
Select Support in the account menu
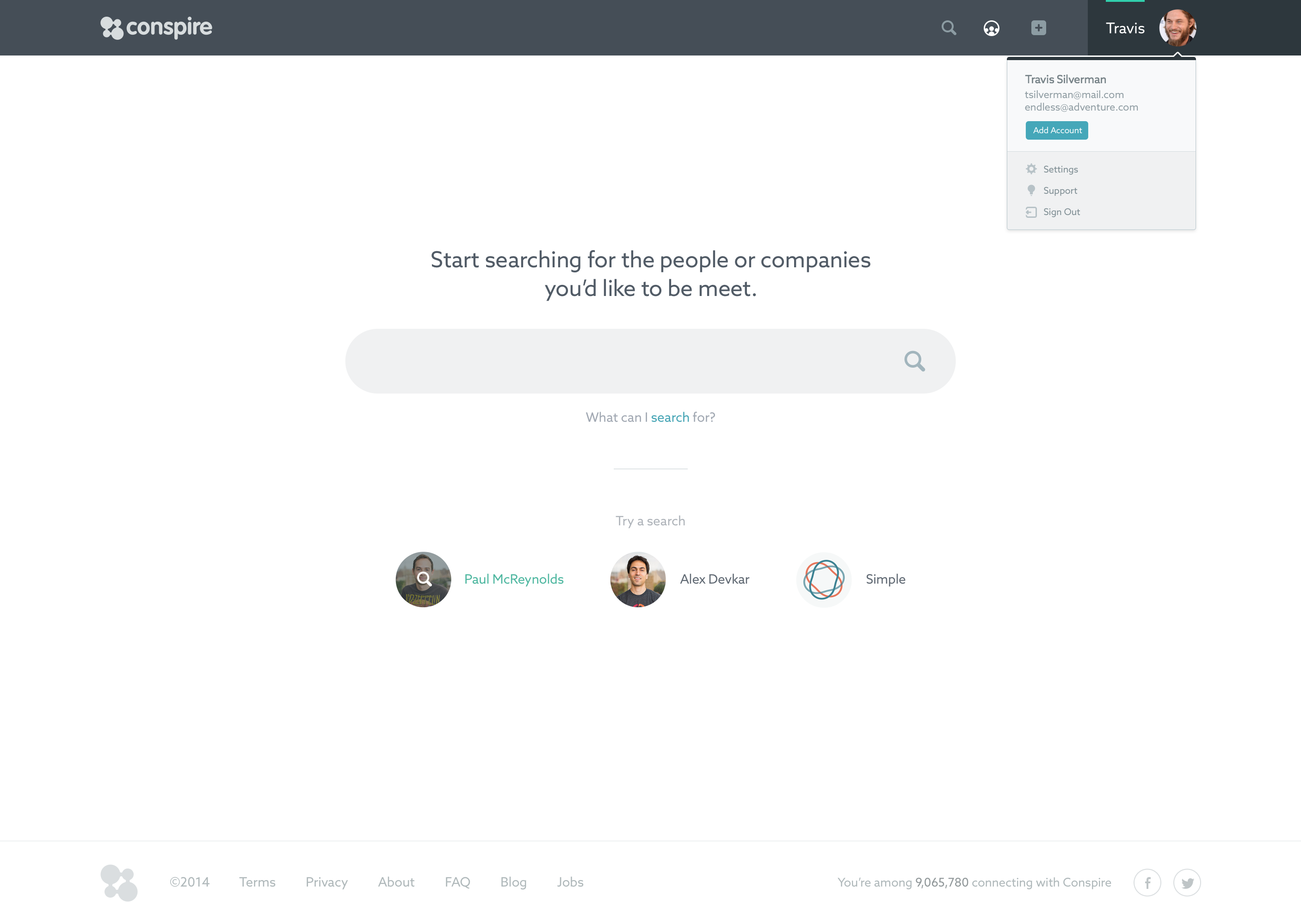[1059, 191]
